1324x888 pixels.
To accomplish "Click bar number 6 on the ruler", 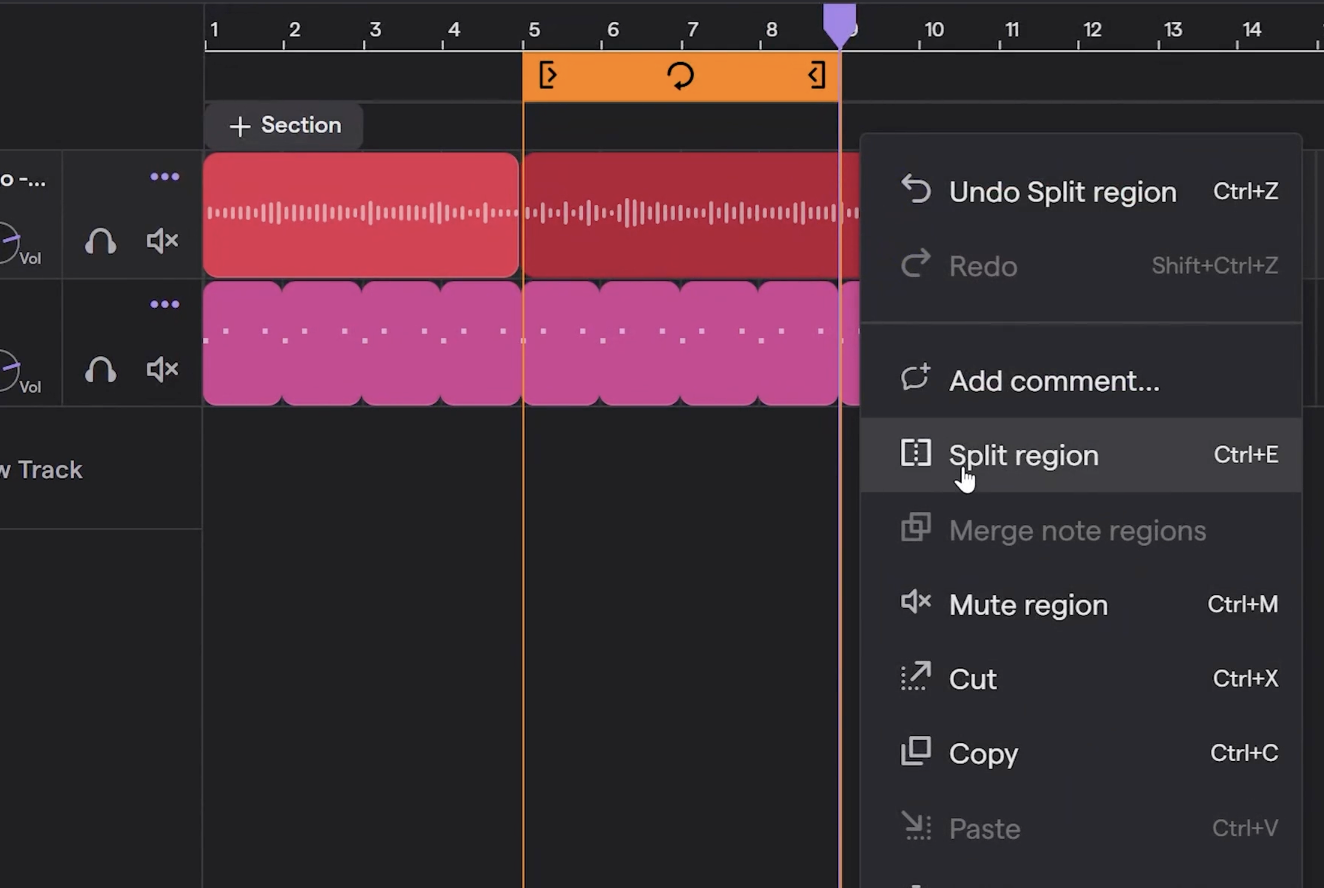I will point(613,30).
